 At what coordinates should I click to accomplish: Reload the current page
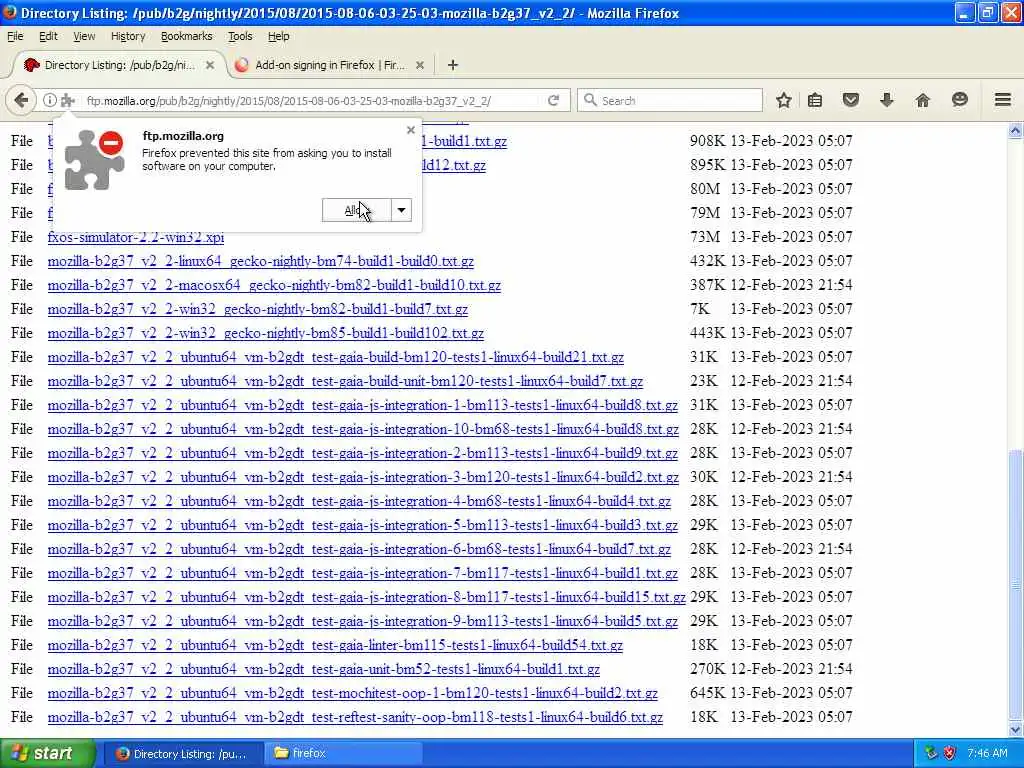pos(553,101)
